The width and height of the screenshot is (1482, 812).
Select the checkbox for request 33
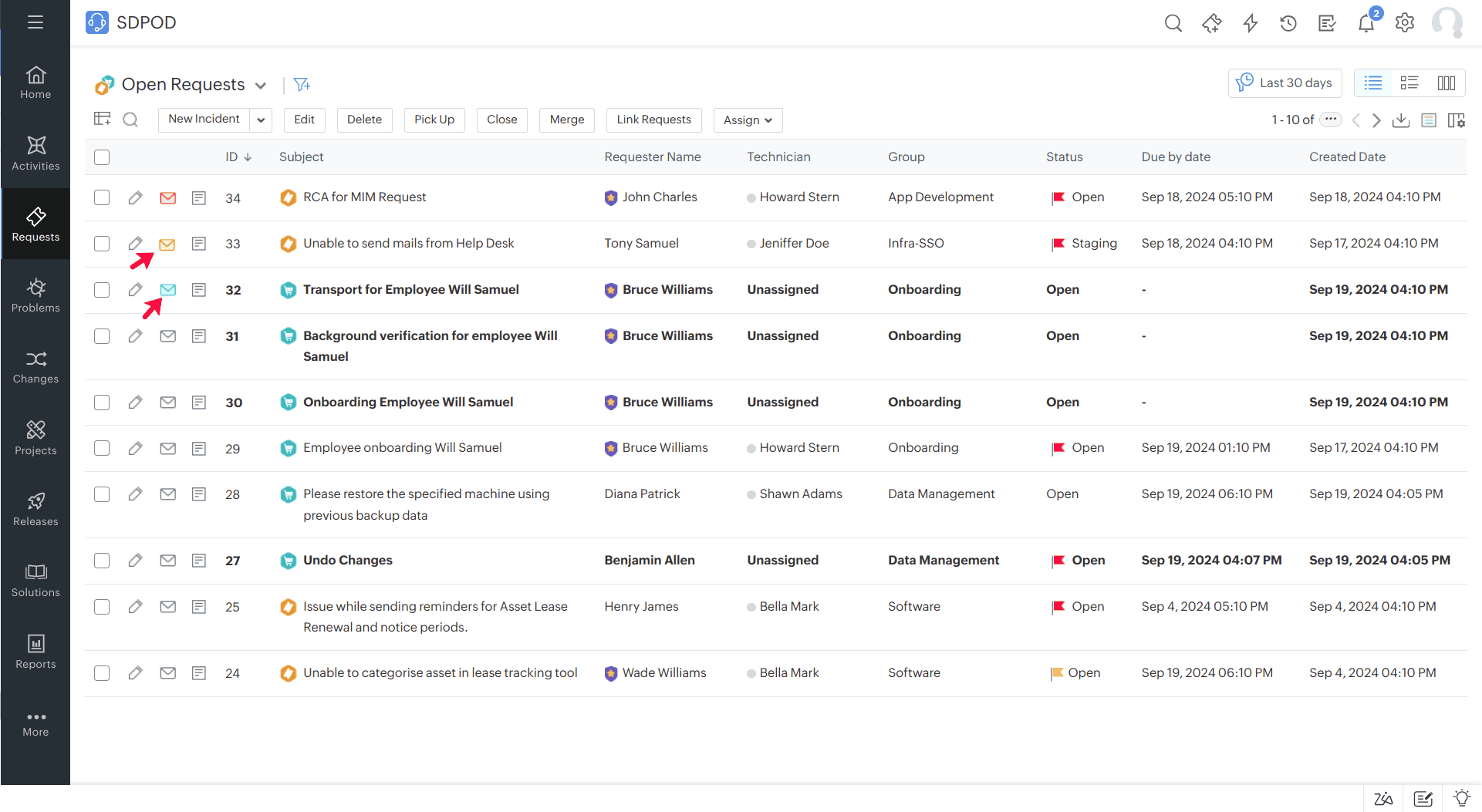102,244
